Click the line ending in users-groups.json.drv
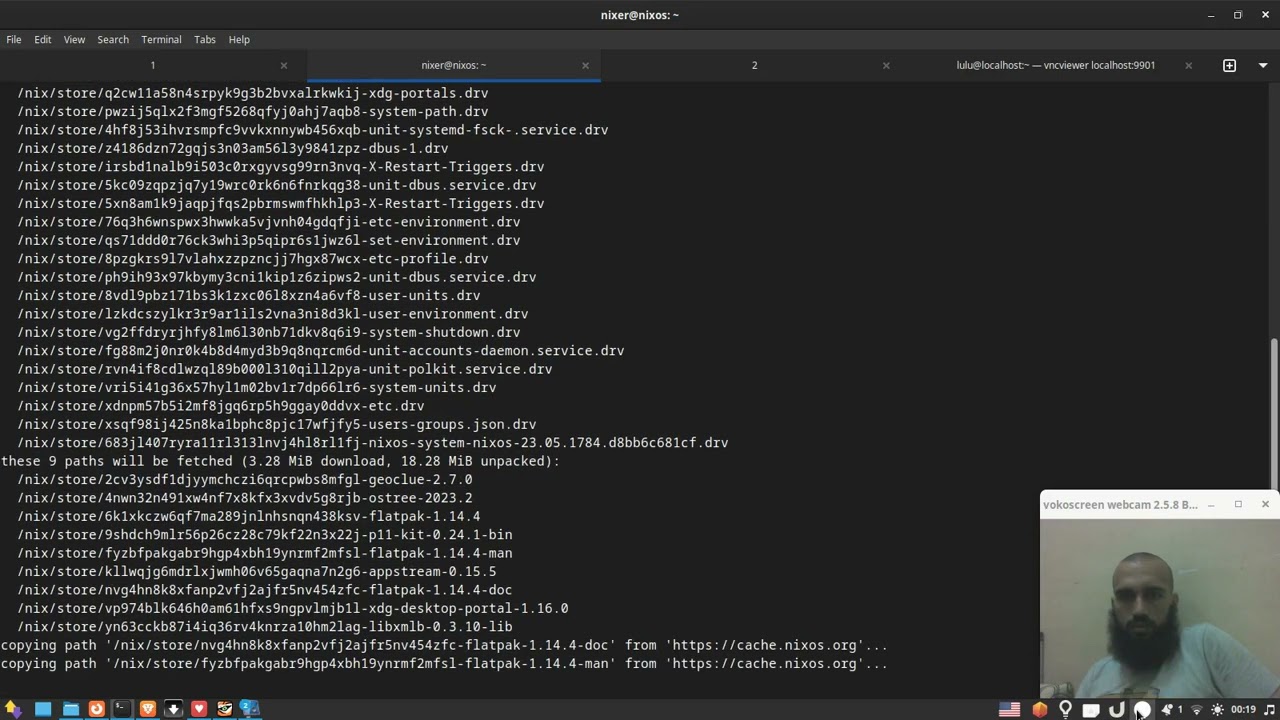The image size is (1280, 720). [277, 424]
